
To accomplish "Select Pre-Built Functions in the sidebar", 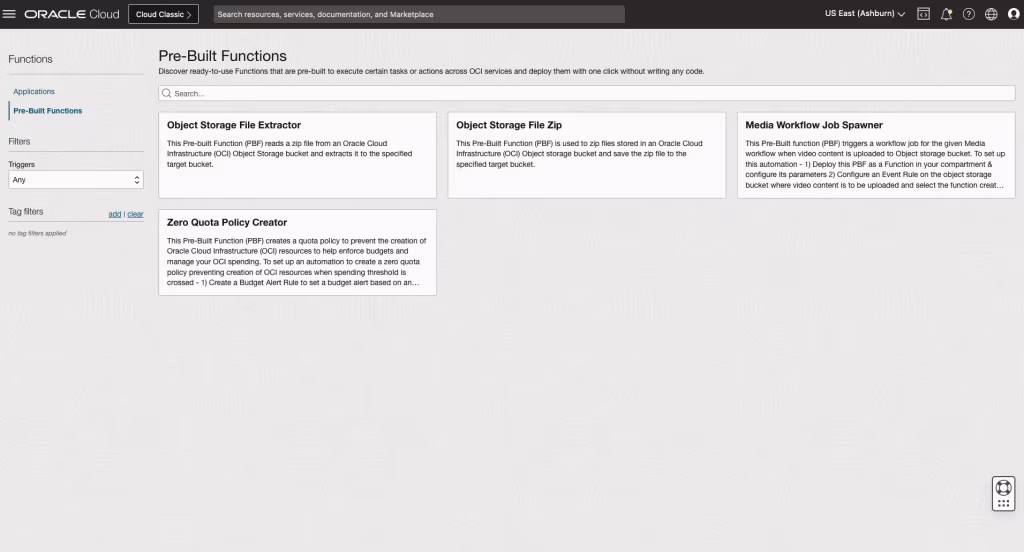I will click(x=48, y=111).
